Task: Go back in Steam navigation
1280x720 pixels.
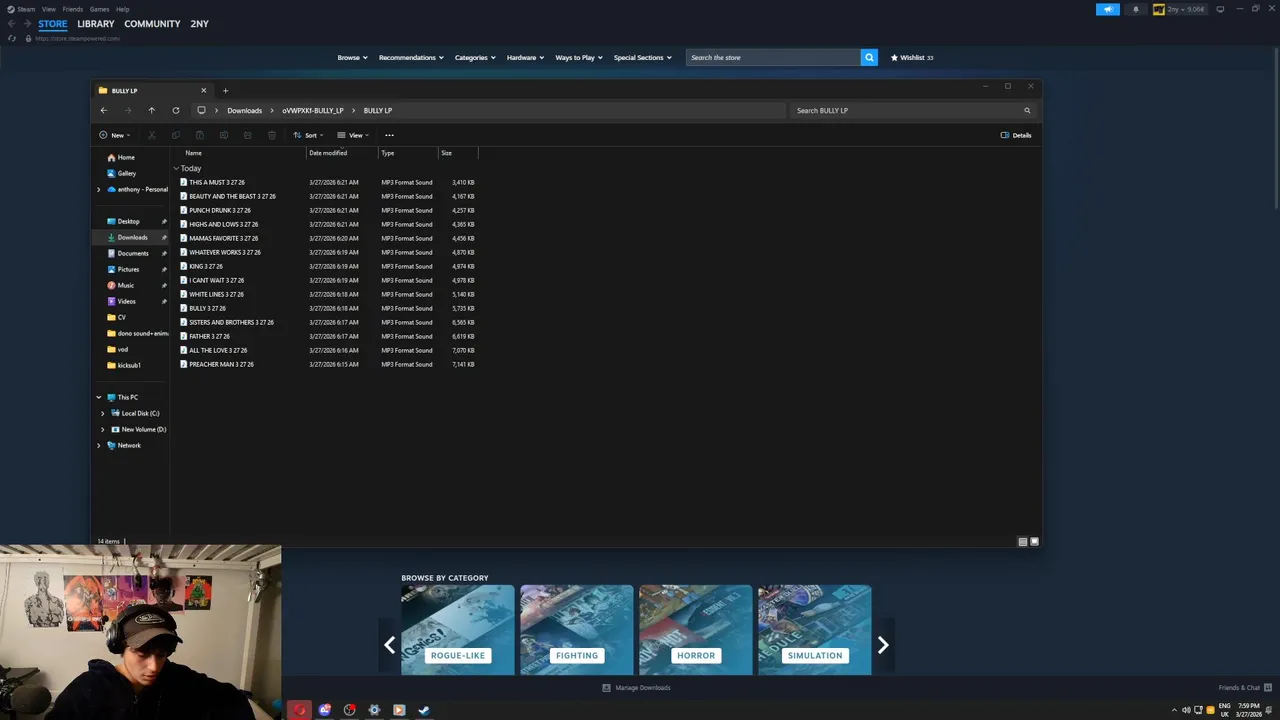Action: tap(11, 23)
